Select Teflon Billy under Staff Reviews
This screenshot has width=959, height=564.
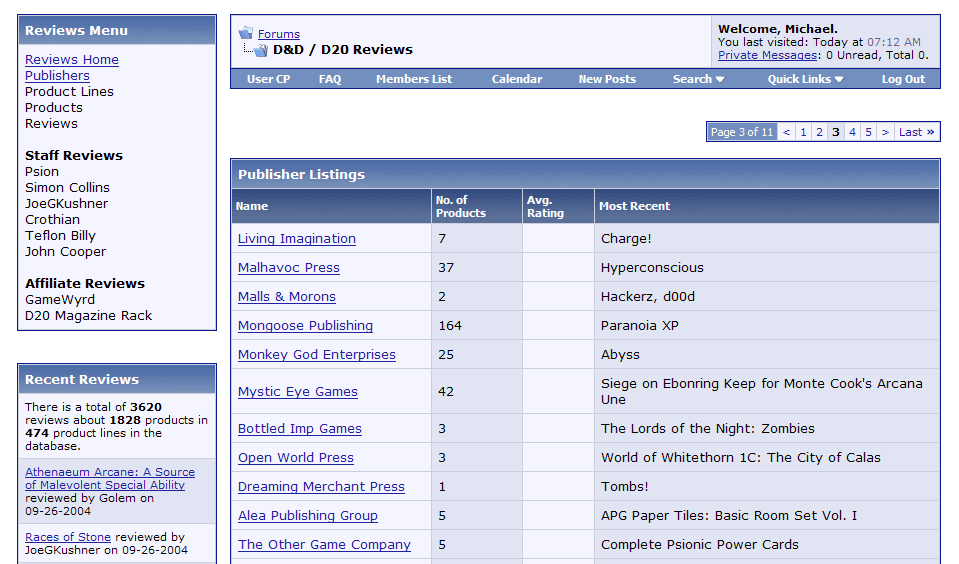[x=60, y=236]
